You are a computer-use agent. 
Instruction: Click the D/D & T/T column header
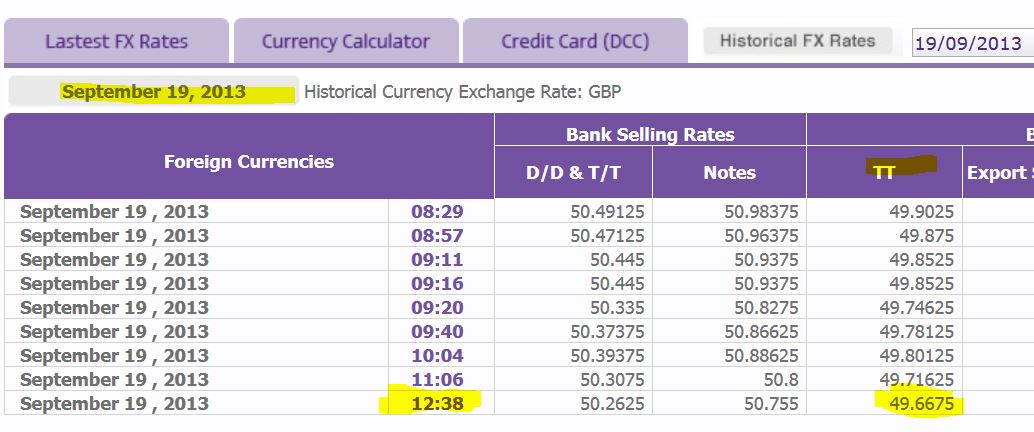573,173
